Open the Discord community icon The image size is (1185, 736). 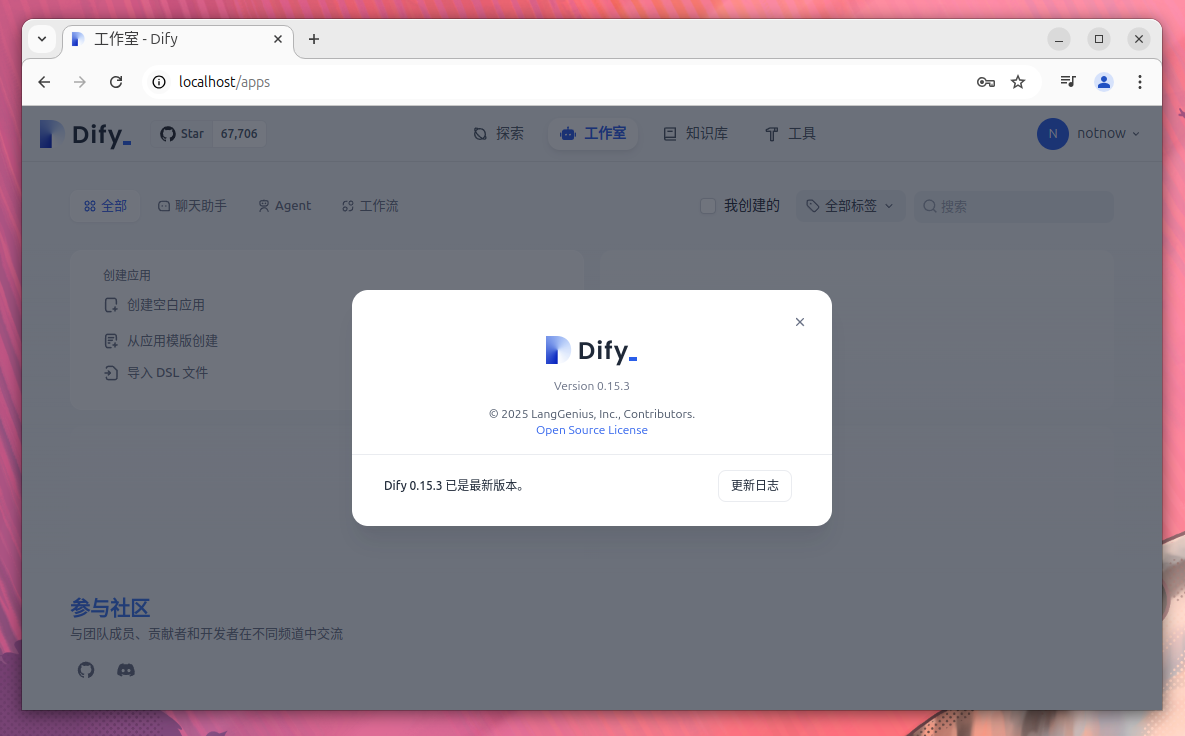125,670
